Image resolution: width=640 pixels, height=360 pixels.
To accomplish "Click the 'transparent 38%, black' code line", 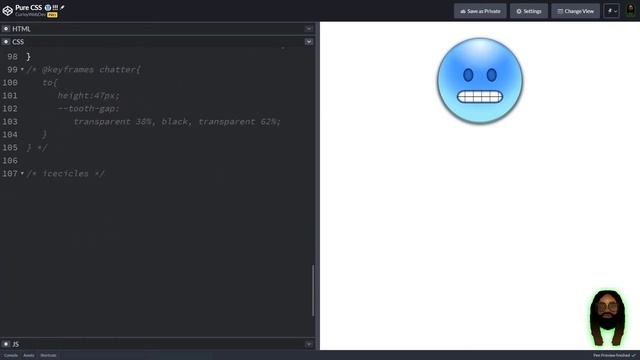I will [177, 122].
